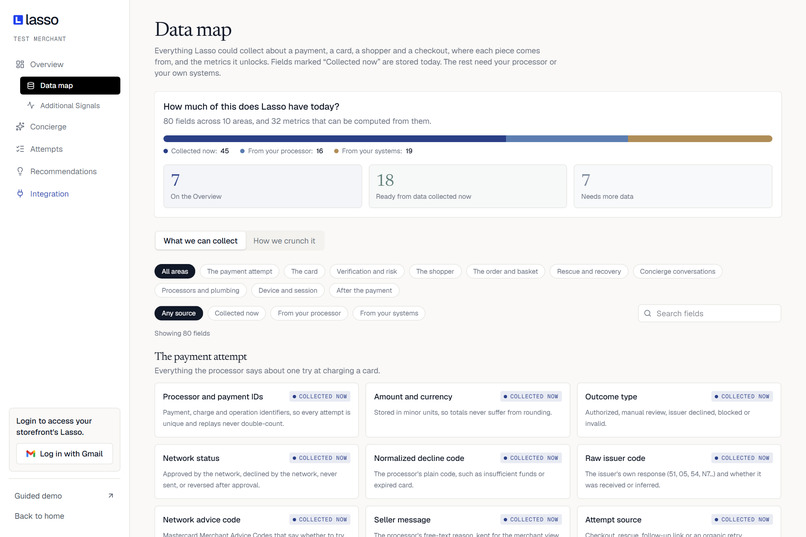Select the Any source filter chip
The width and height of the screenshot is (806, 537).
pyautogui.click(x=178, y=313)
